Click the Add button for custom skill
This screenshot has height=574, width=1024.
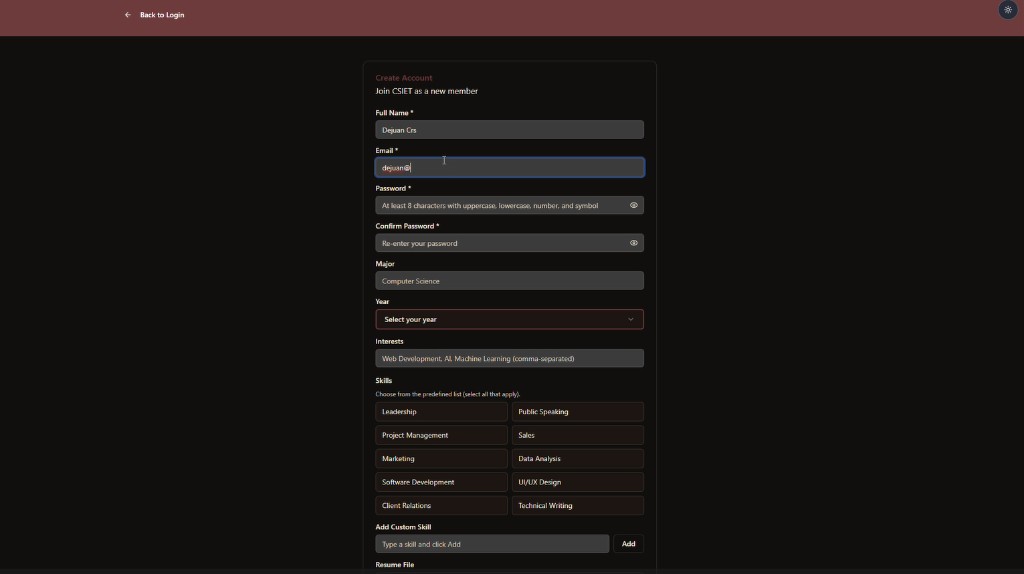[x=628, y=544]
